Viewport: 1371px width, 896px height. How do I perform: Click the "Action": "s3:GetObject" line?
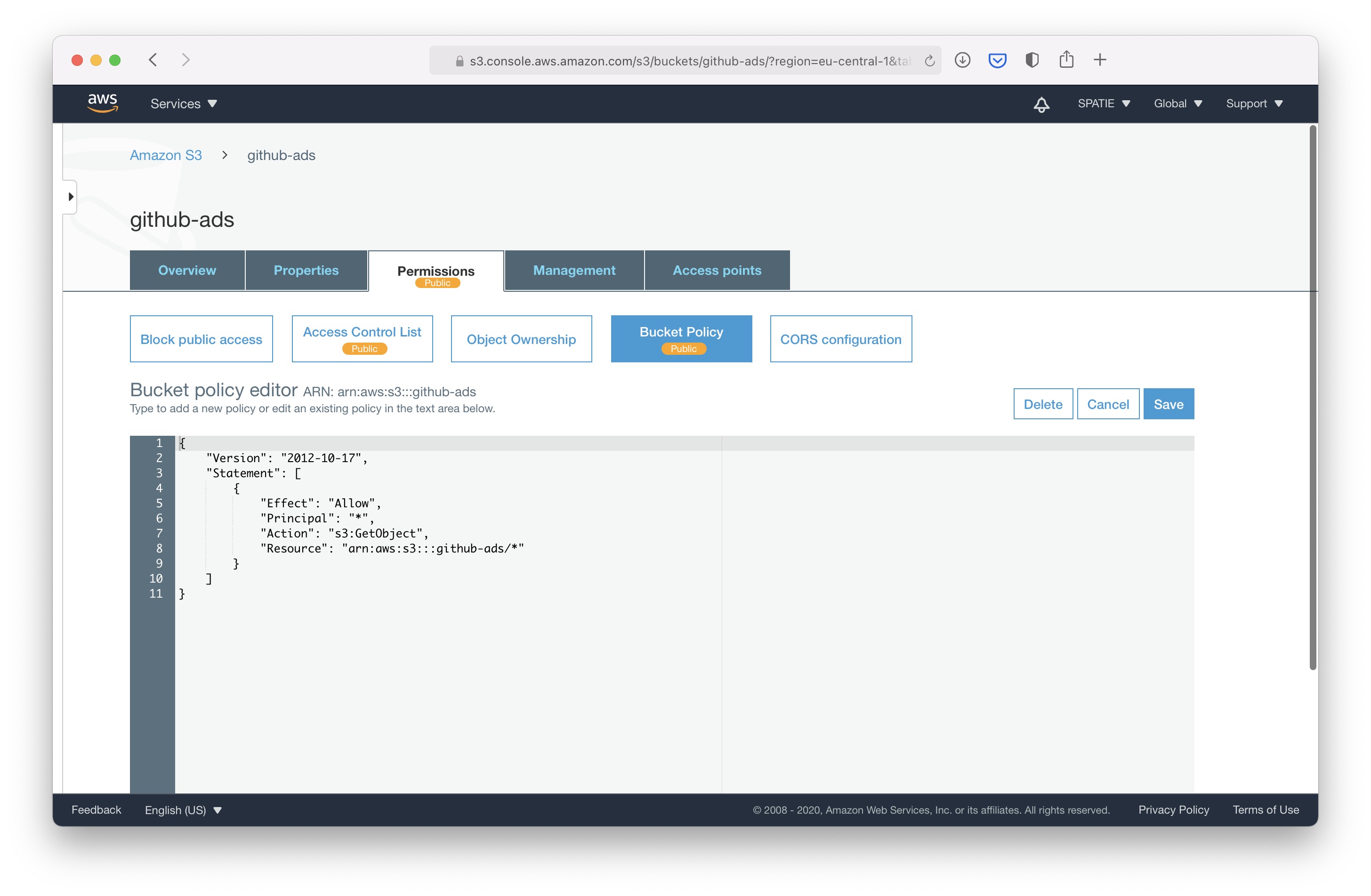coord(344,533)
